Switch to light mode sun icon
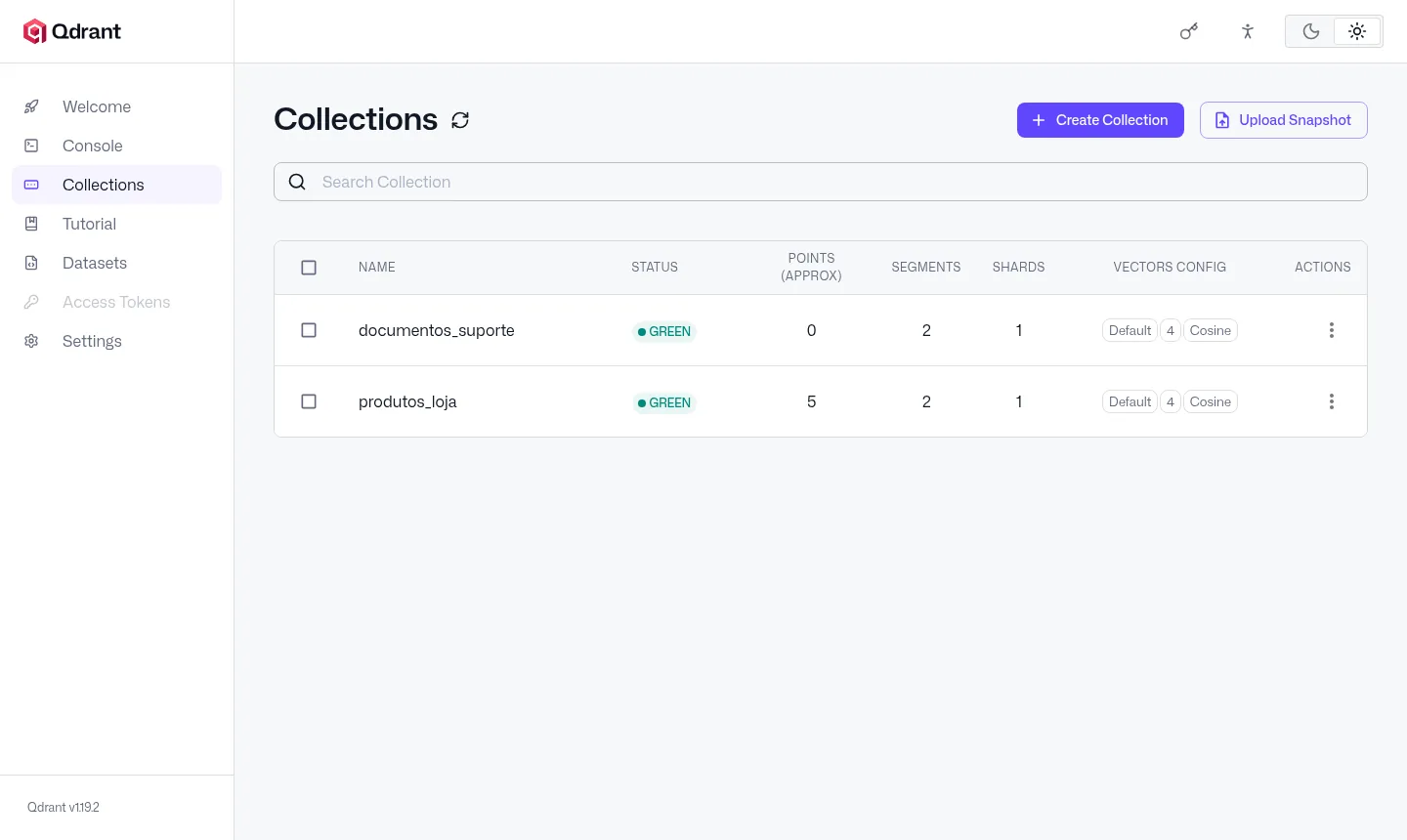Viewport: 1407px width, 840px height. click(x=1357, y=31)
